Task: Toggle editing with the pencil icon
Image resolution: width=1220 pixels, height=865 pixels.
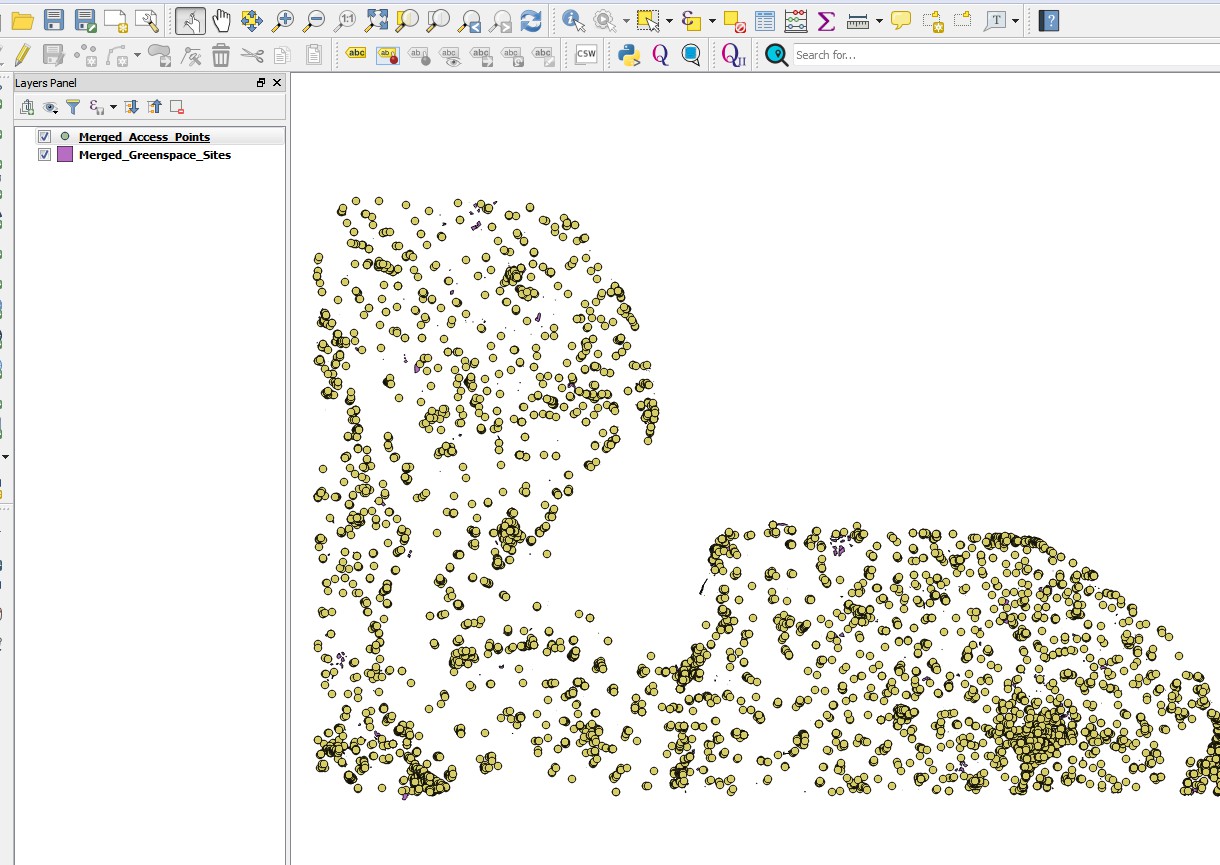Action: click(x=22, y=55)
